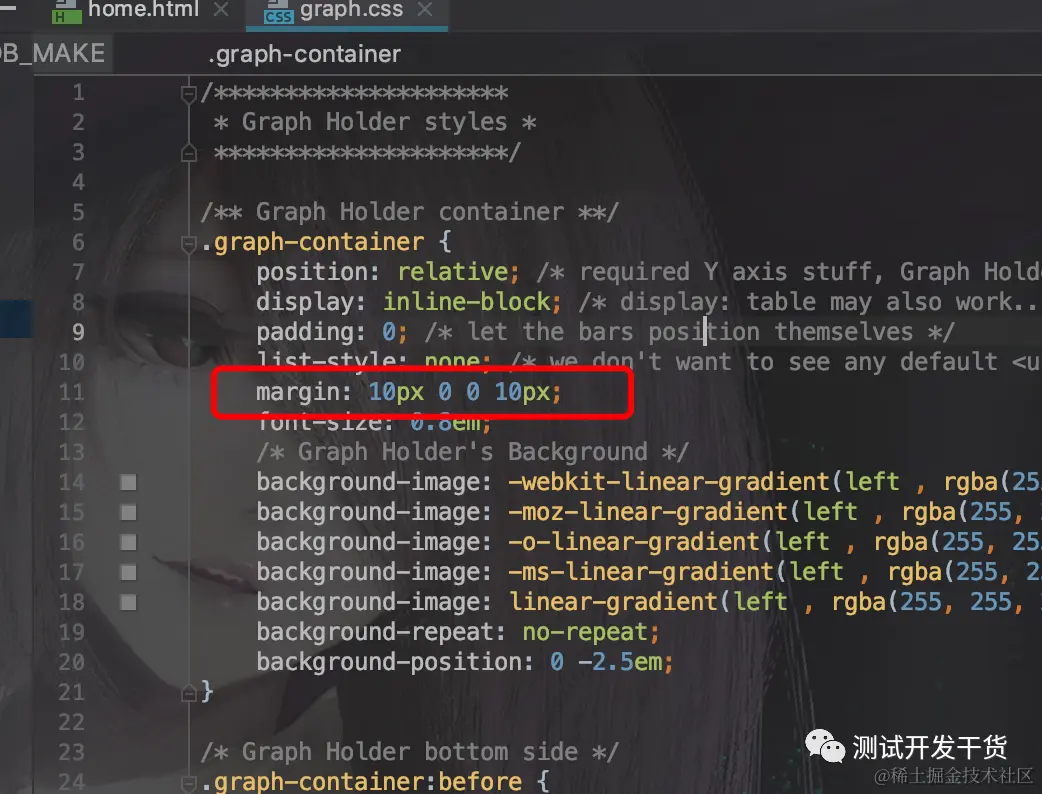Screen dimensions: 1042x794
Task: Collapse the .graph-container rule at line 6
Action: [x=189, y=243]
